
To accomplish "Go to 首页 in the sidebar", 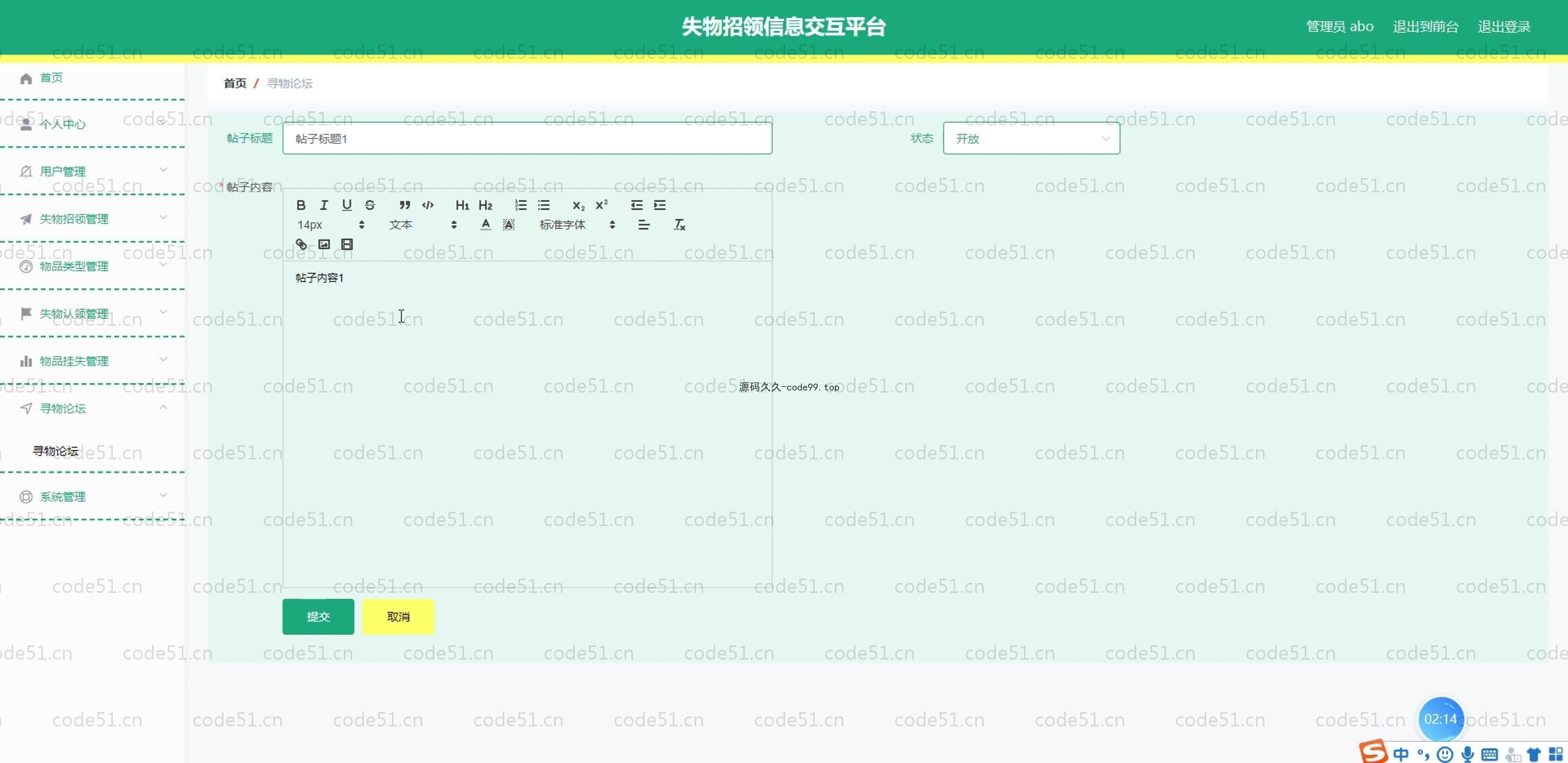I will (92, 78).
